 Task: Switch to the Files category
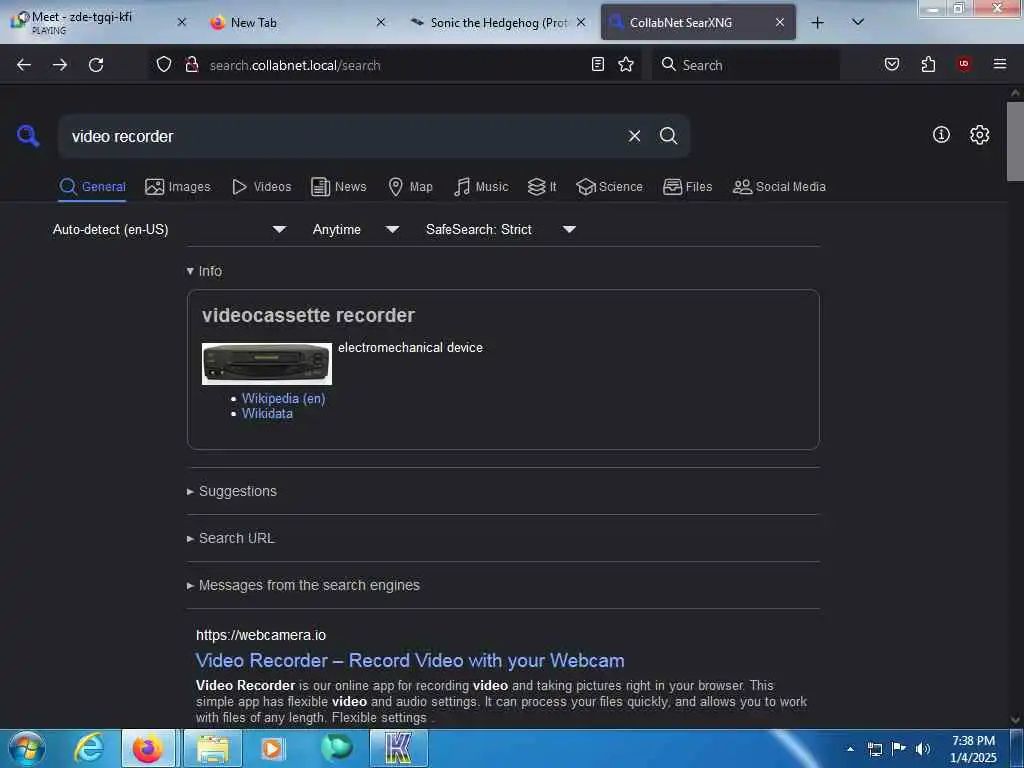pos(687,187)
